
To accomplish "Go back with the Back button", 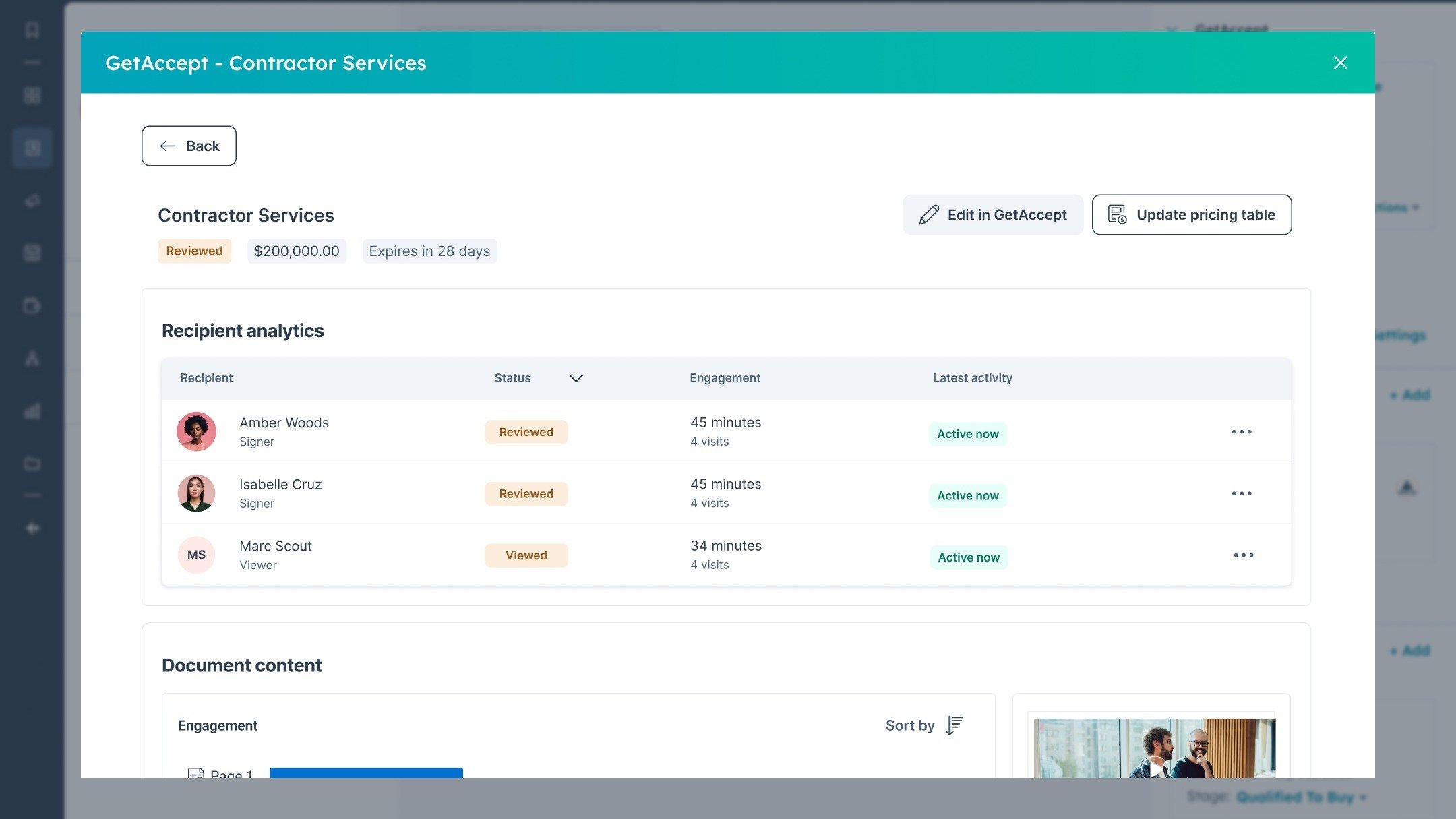I will (x=189, y=146).
